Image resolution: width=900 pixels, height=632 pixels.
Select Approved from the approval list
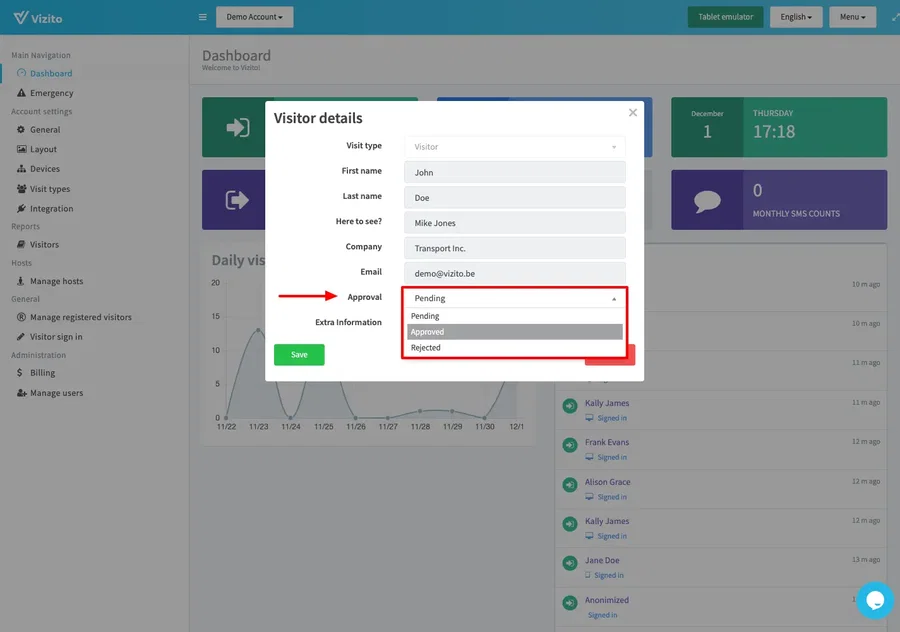[x=514, y=332]
